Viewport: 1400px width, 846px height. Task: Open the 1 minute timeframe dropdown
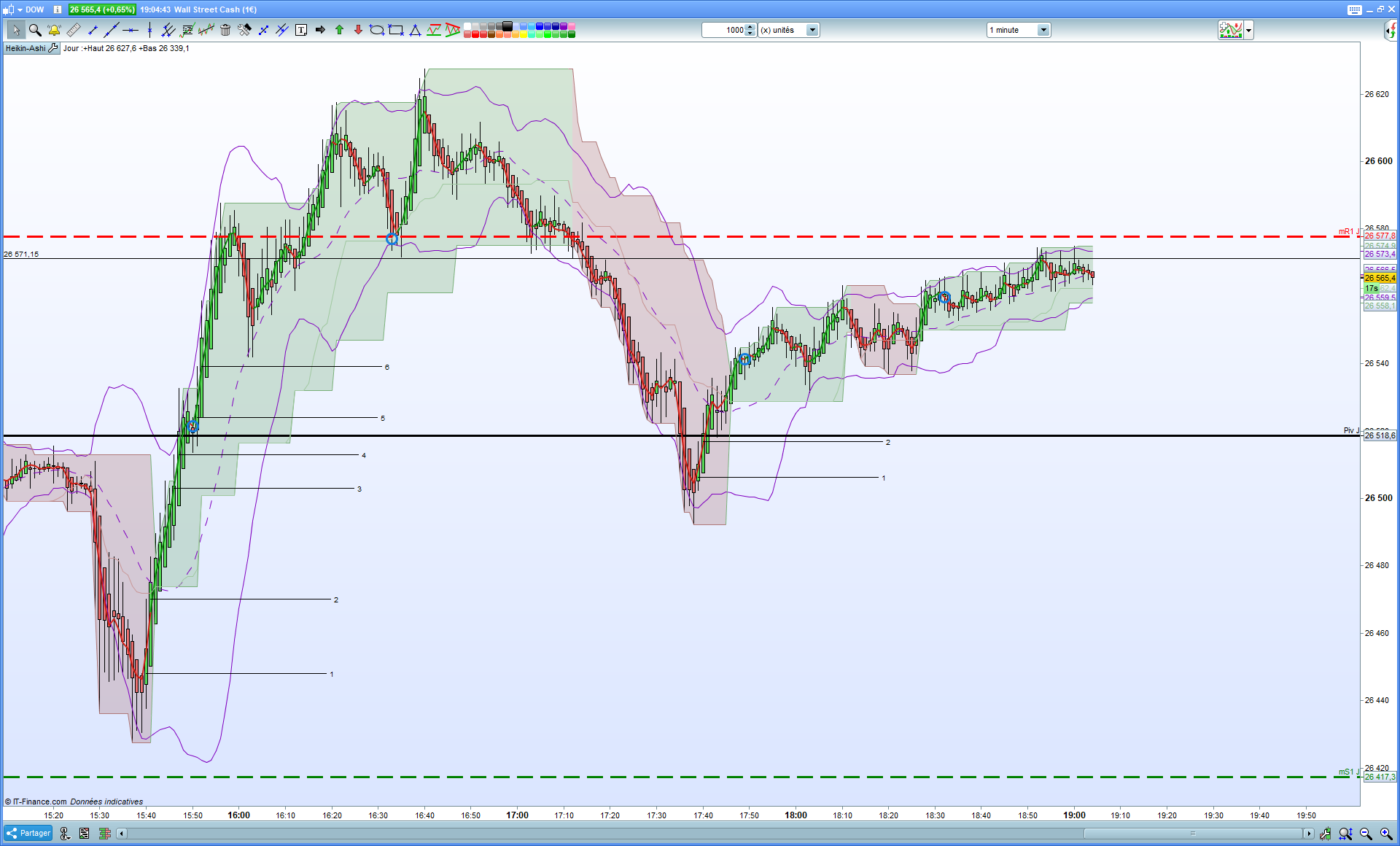point(1043,30)
